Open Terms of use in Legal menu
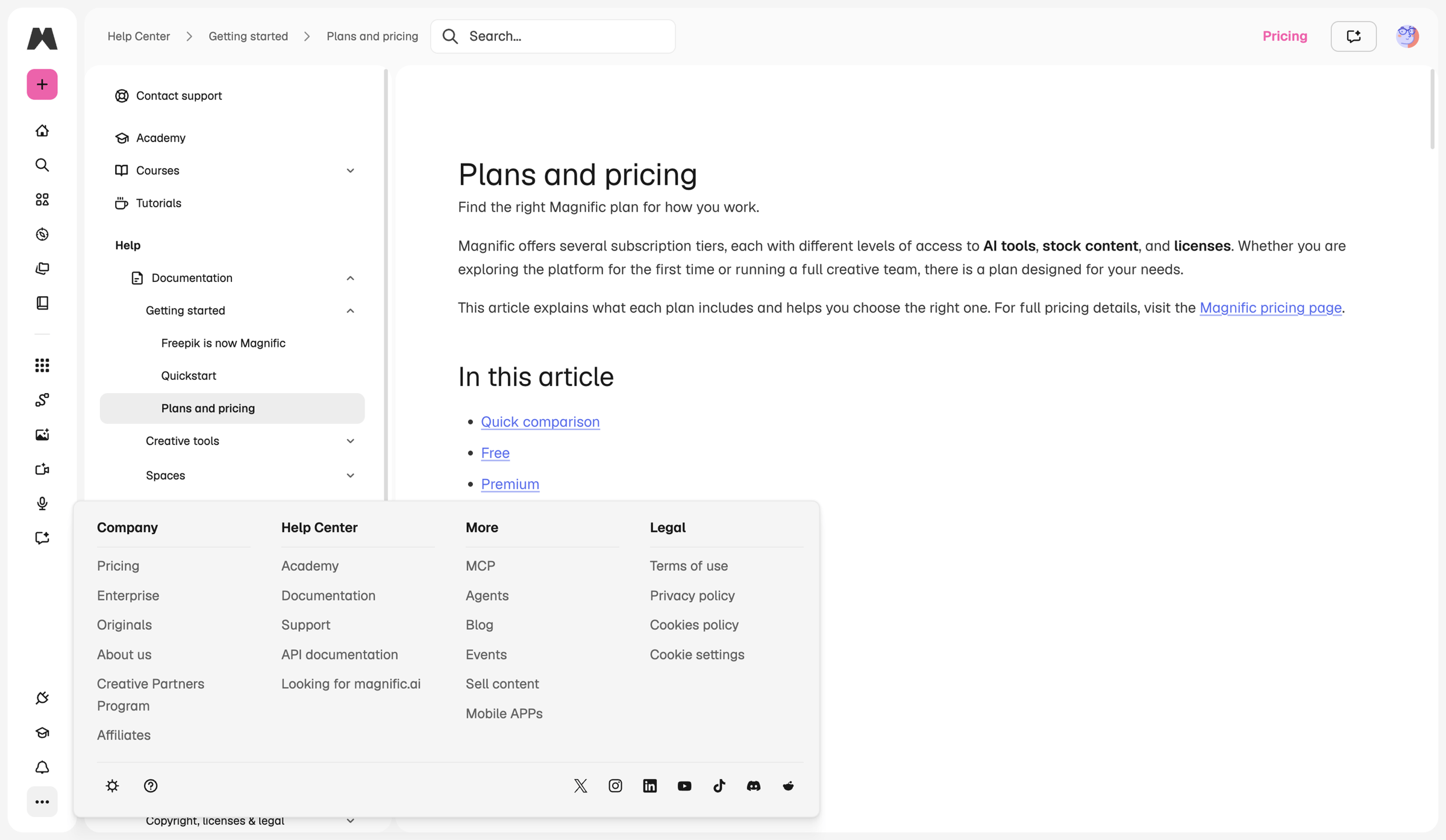1446x840 pixels. 689,565
